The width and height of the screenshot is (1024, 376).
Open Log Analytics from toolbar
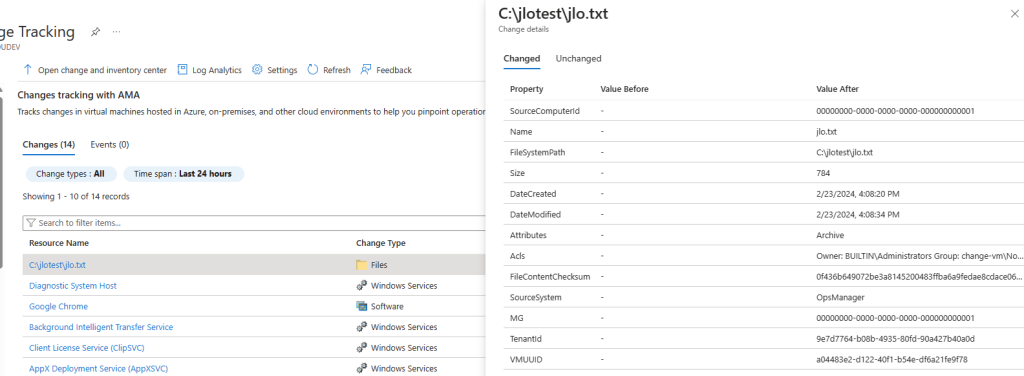click(209, 70)
